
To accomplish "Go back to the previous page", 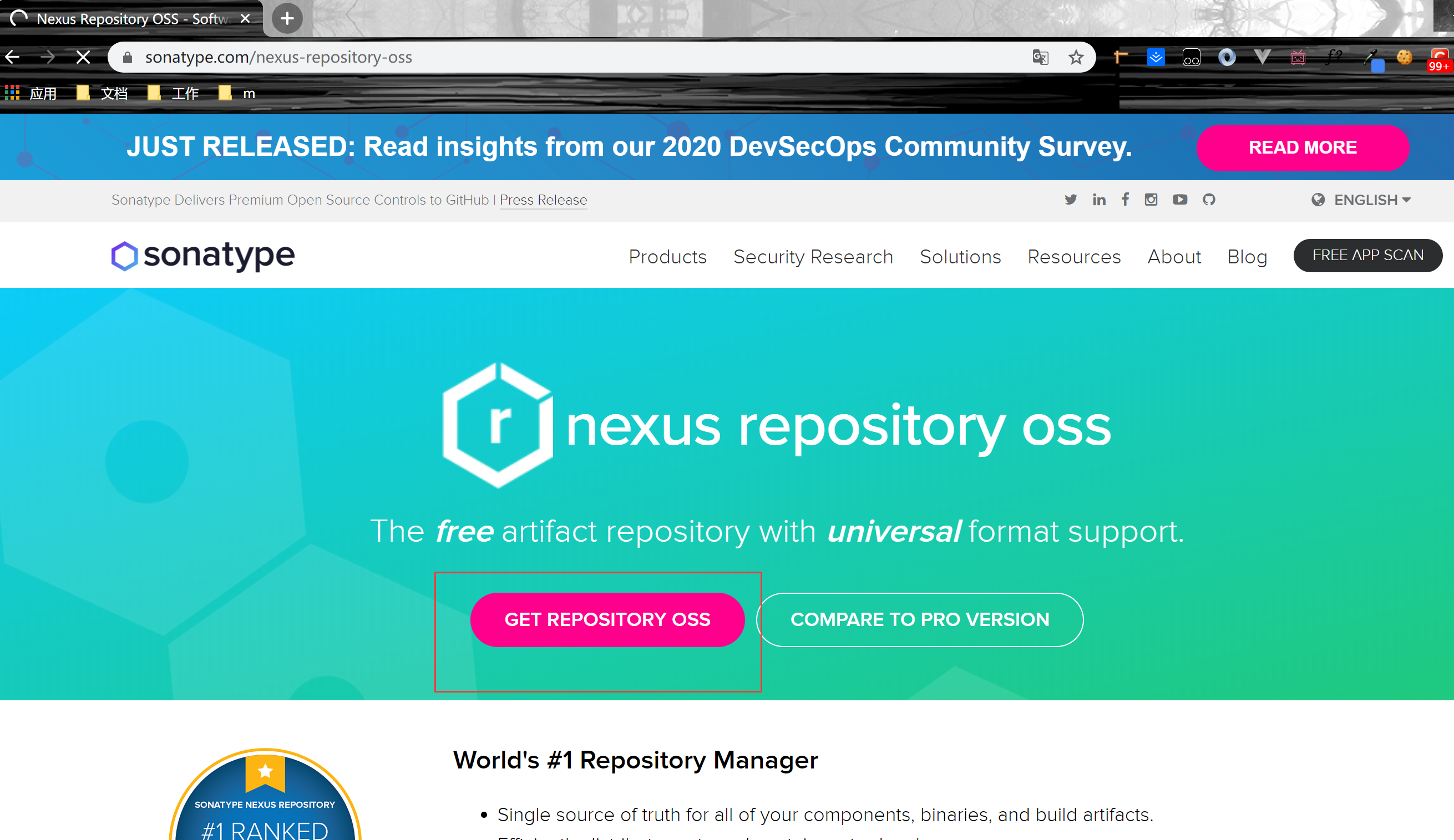I will point(13,57).
